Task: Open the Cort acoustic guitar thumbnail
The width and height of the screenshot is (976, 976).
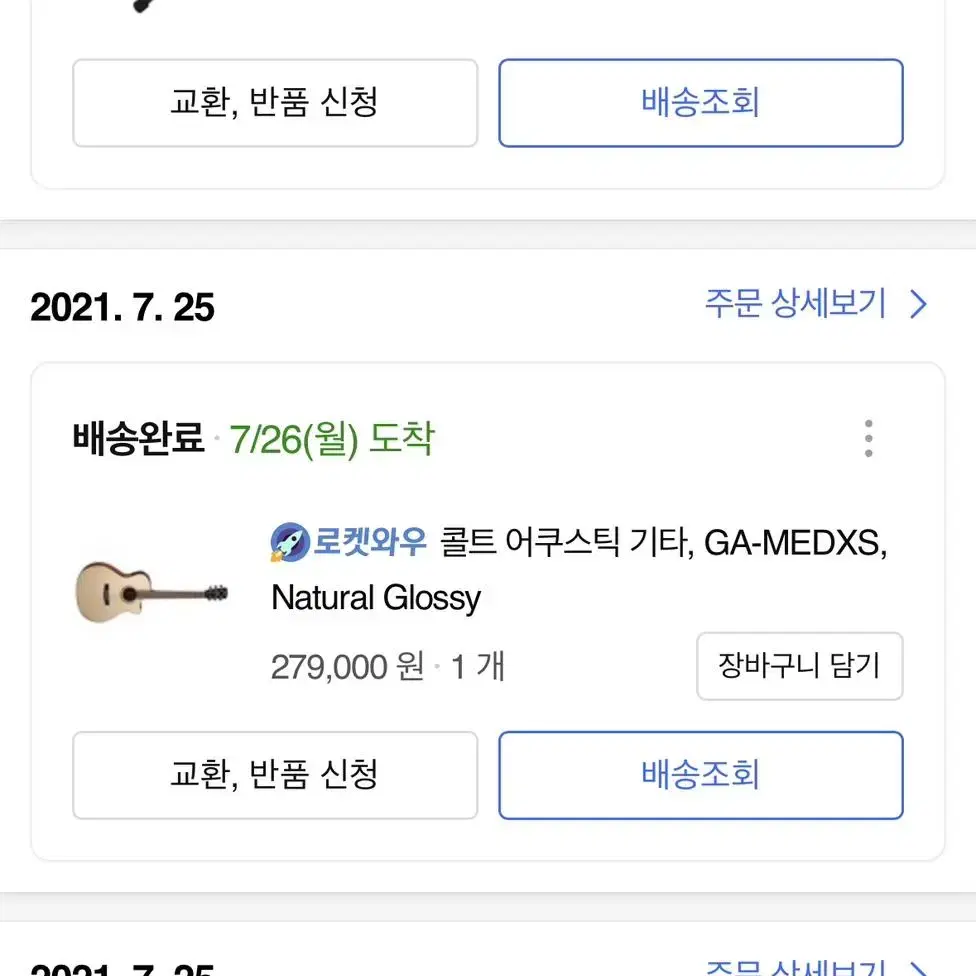Action: 151,592
